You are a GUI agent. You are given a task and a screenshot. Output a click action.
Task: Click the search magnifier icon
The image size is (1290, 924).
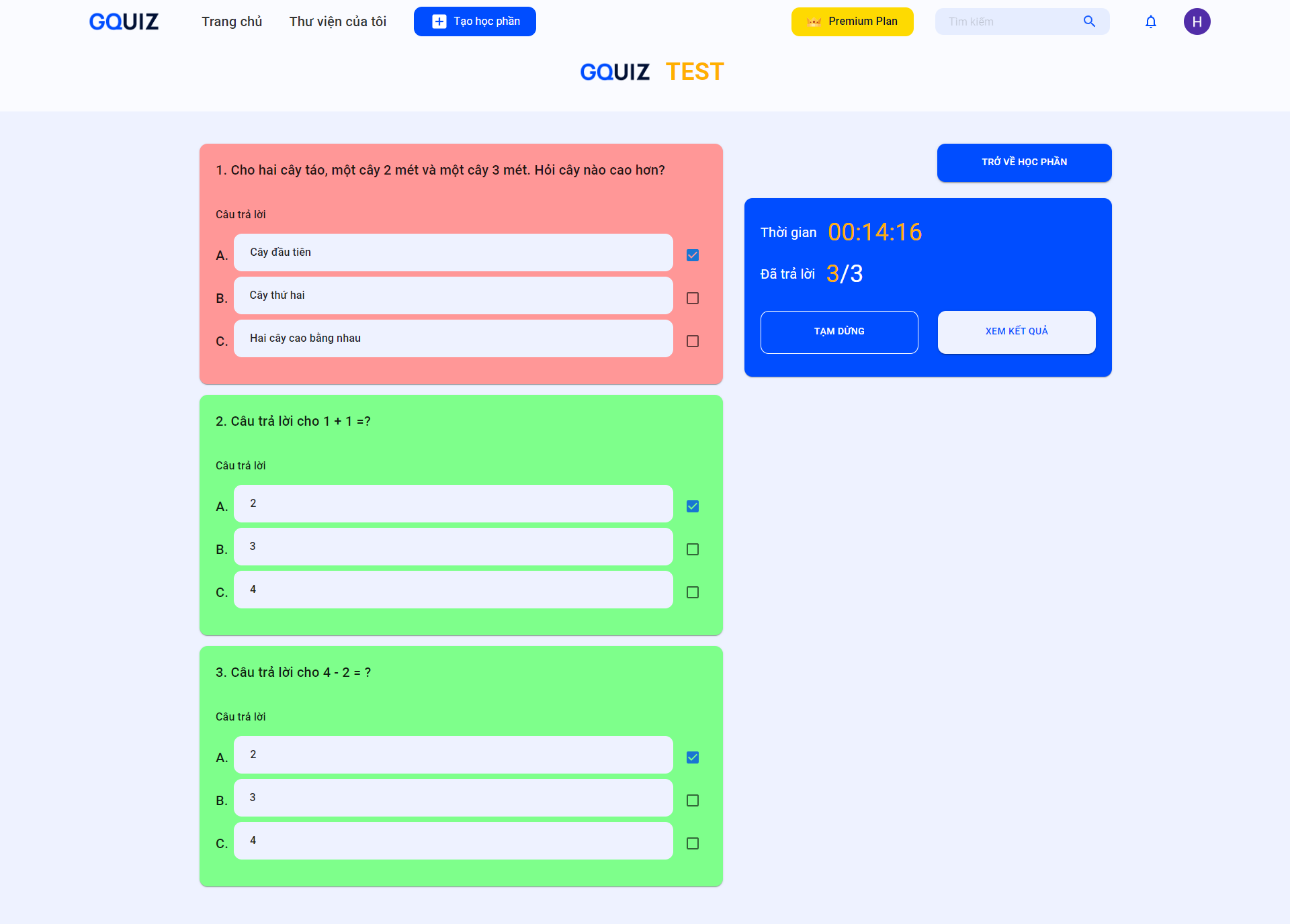[x=1089, y=20]
